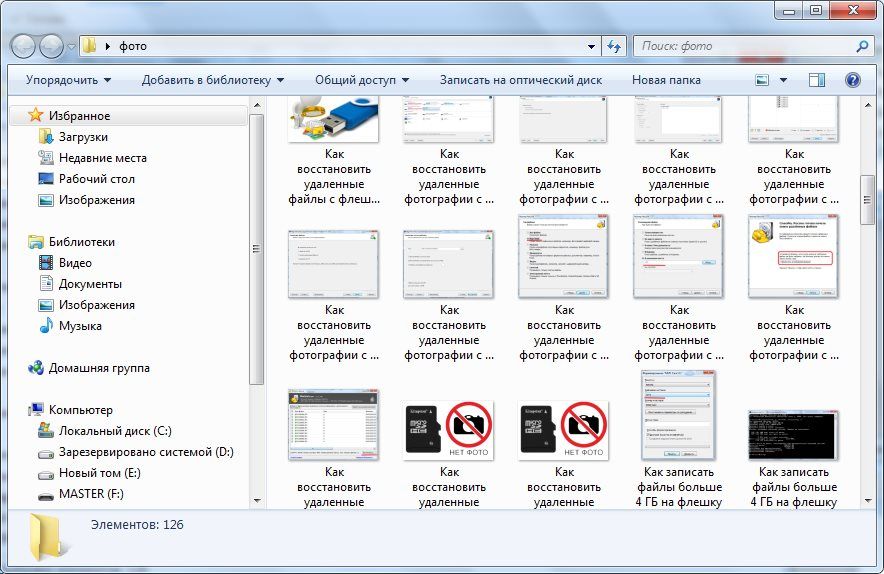Select 'Компьютер' in navigation pane
Screen dimensions: 884x574
click(x=81, y=410)
